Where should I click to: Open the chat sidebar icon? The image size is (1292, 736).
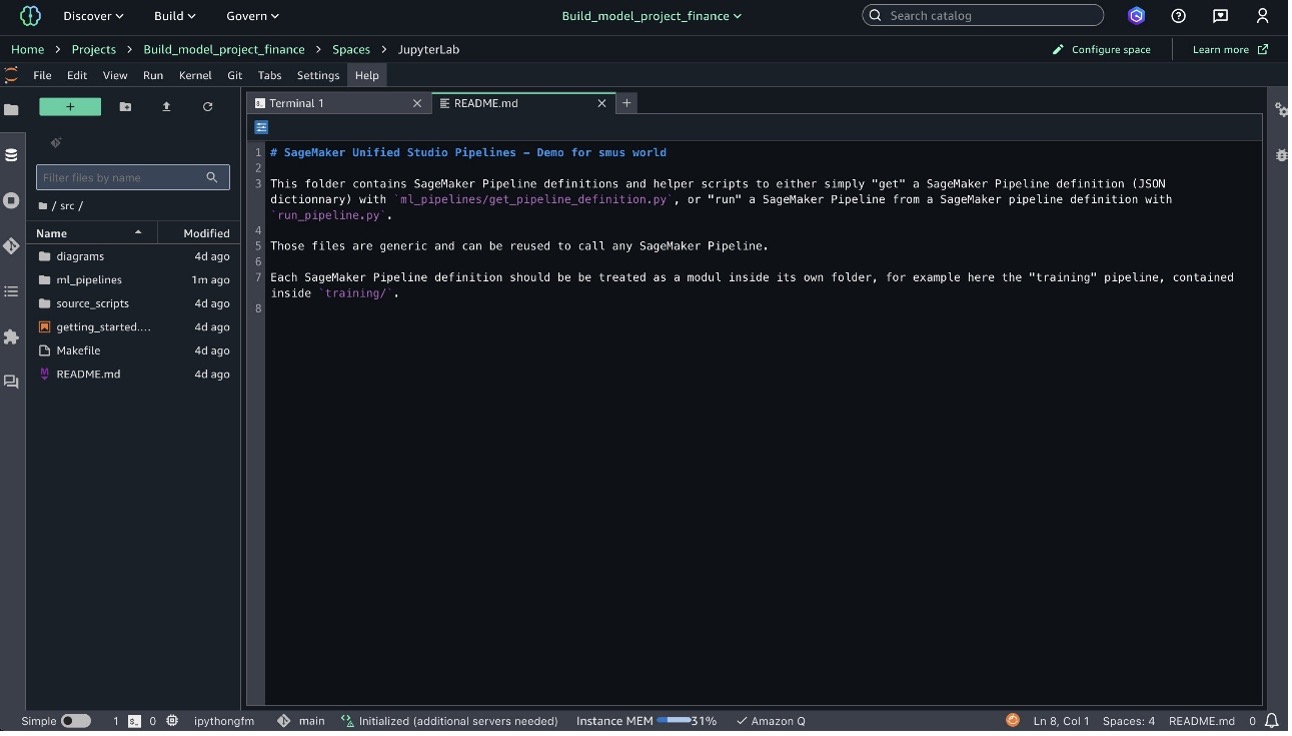11,382
